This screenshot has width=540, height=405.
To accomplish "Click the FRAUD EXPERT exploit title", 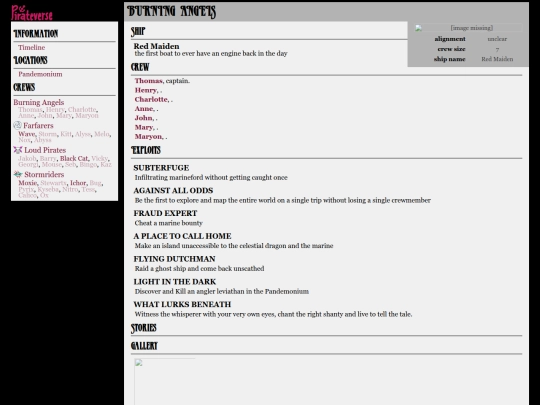I will coord(165,213).
